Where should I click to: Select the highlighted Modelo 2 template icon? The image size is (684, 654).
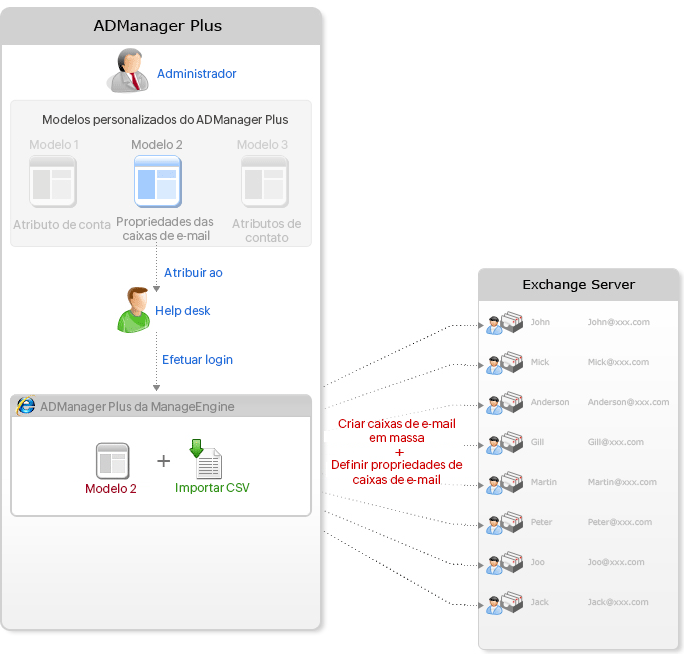158,181
